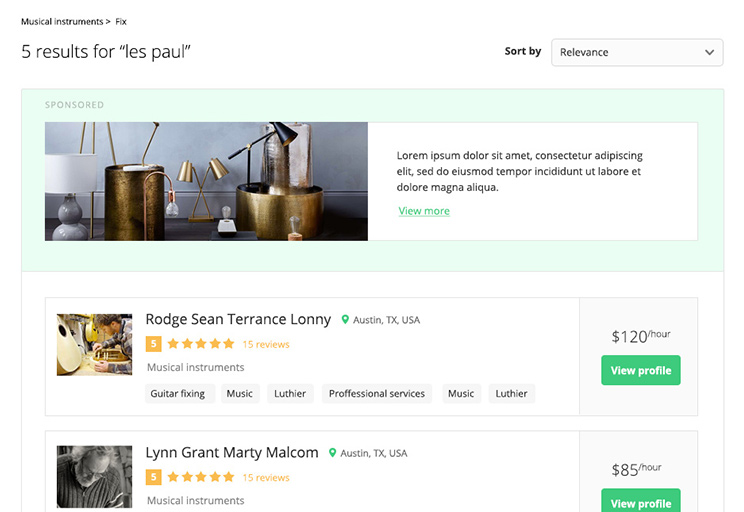Click Rodge's green location pin icon
The height and width of the screenshot is (512, 744).
click(345, 320)
